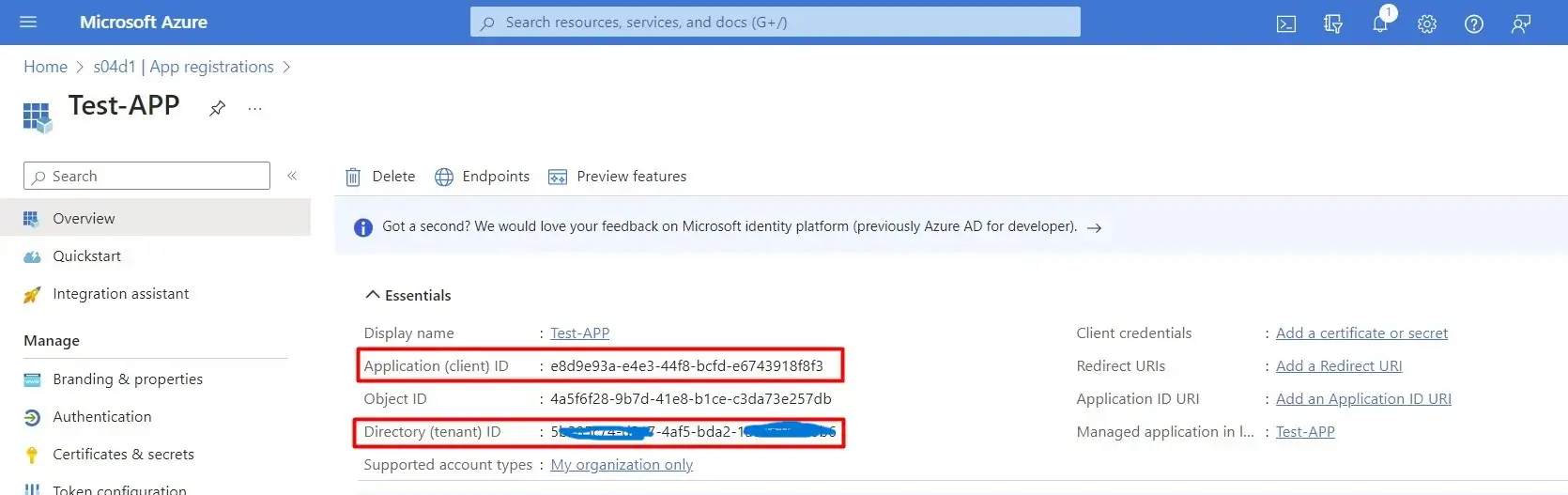Open Preview features
The image size is (1568, 495).
pos(618,177)
